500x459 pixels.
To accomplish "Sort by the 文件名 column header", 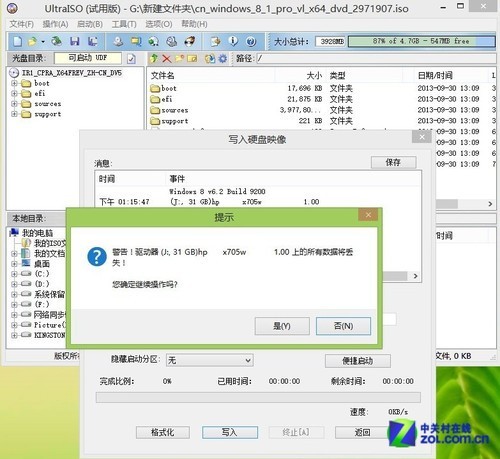I will [211, 76].
